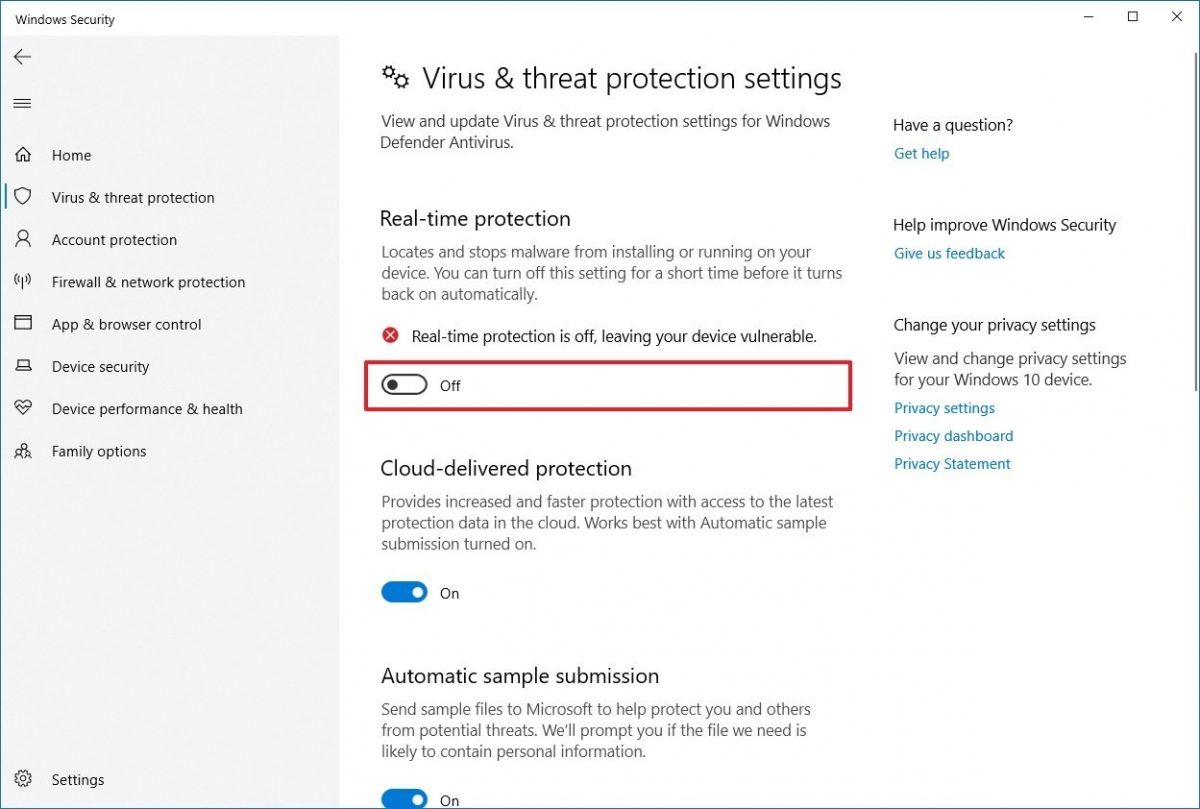Open Account protection settings
The width and height of the screenshot is (1200, 809).
(112, 239)
